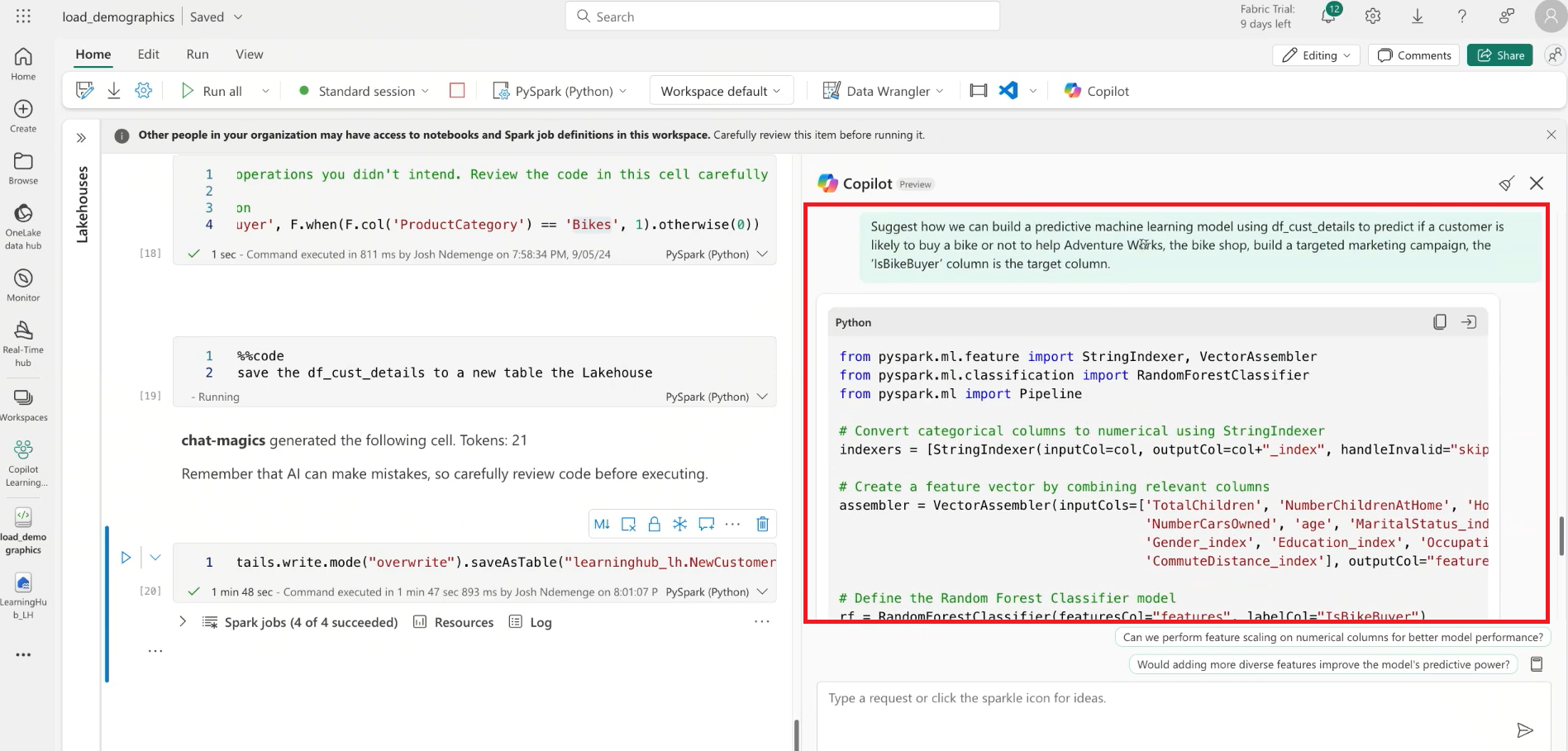Screen dimensions: 1568x751
Task: Open run options chevron for cell 20
Action: tap(155, 558)
